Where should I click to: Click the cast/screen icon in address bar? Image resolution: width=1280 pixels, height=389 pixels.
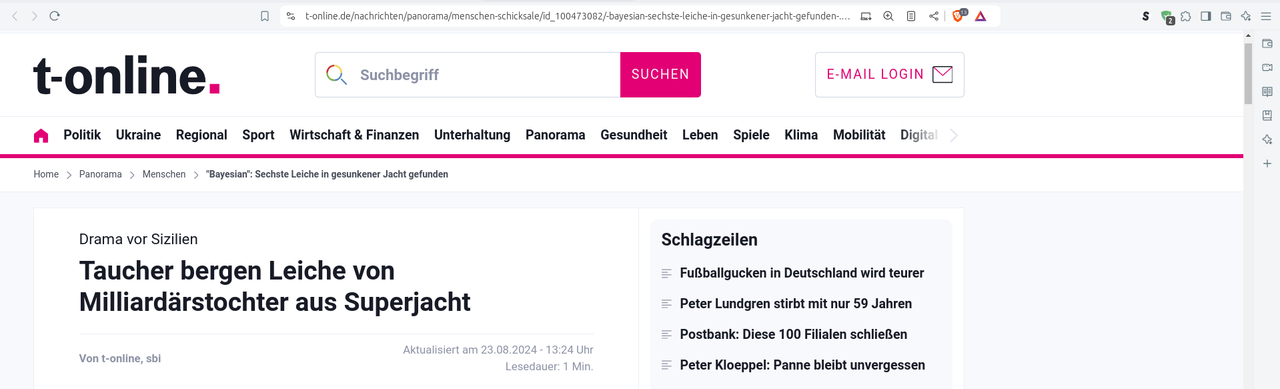click(866, 16)
